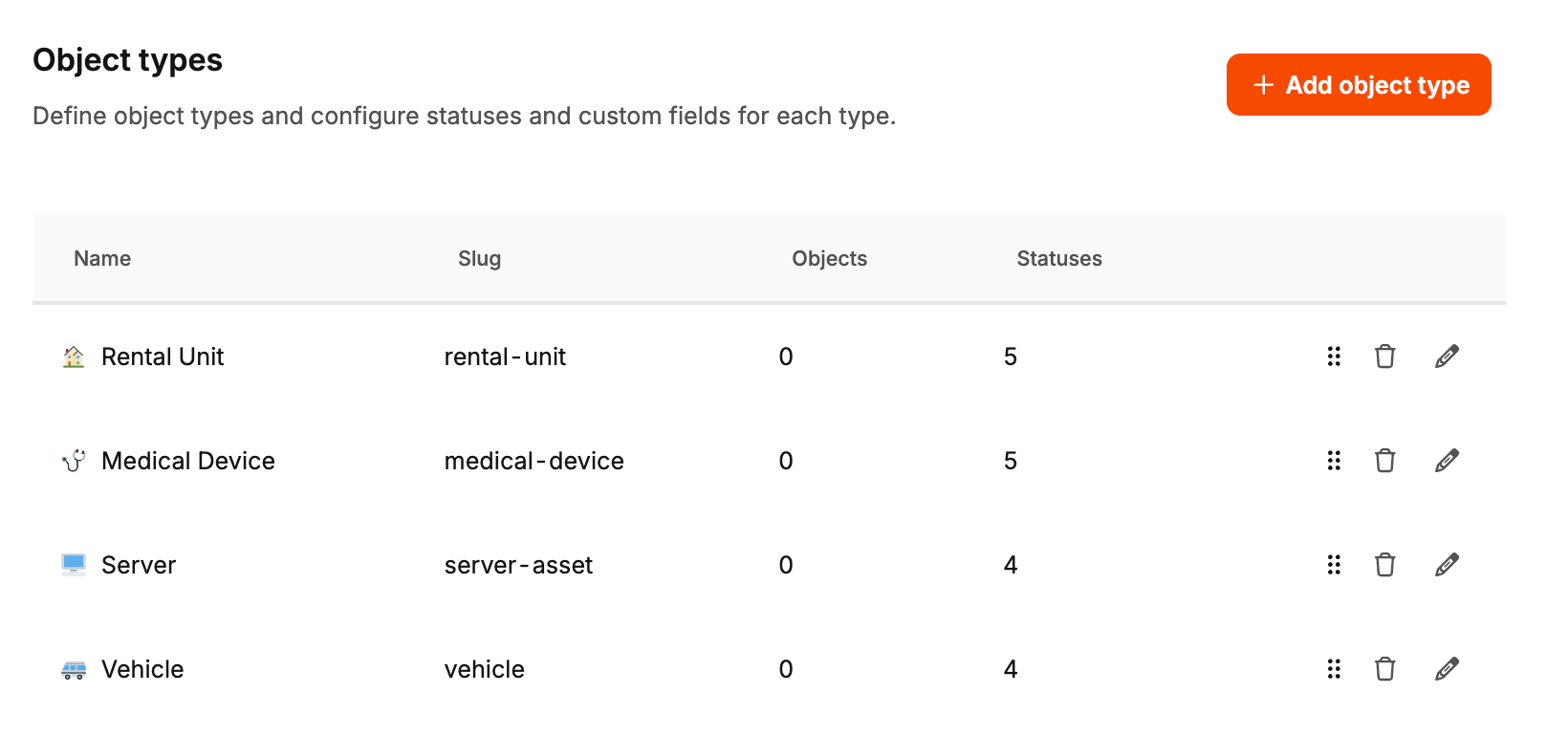
Task: Click the Rental Unit name
Action: coord(162,357)
